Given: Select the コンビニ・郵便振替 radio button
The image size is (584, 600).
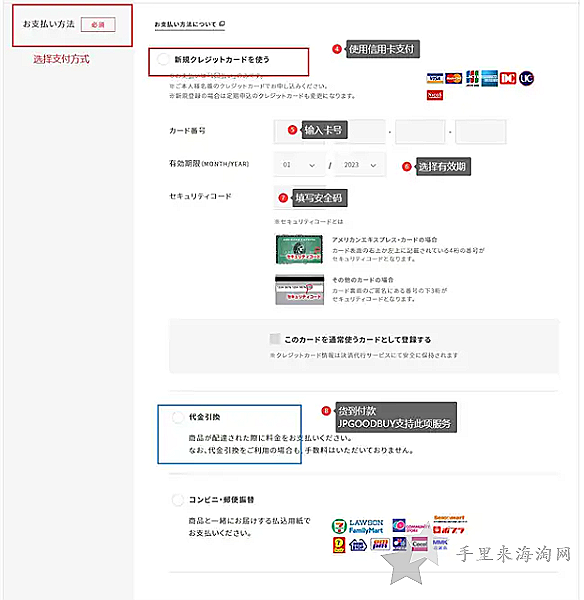Looking at the screenshot, I should (x=178, y=500).
